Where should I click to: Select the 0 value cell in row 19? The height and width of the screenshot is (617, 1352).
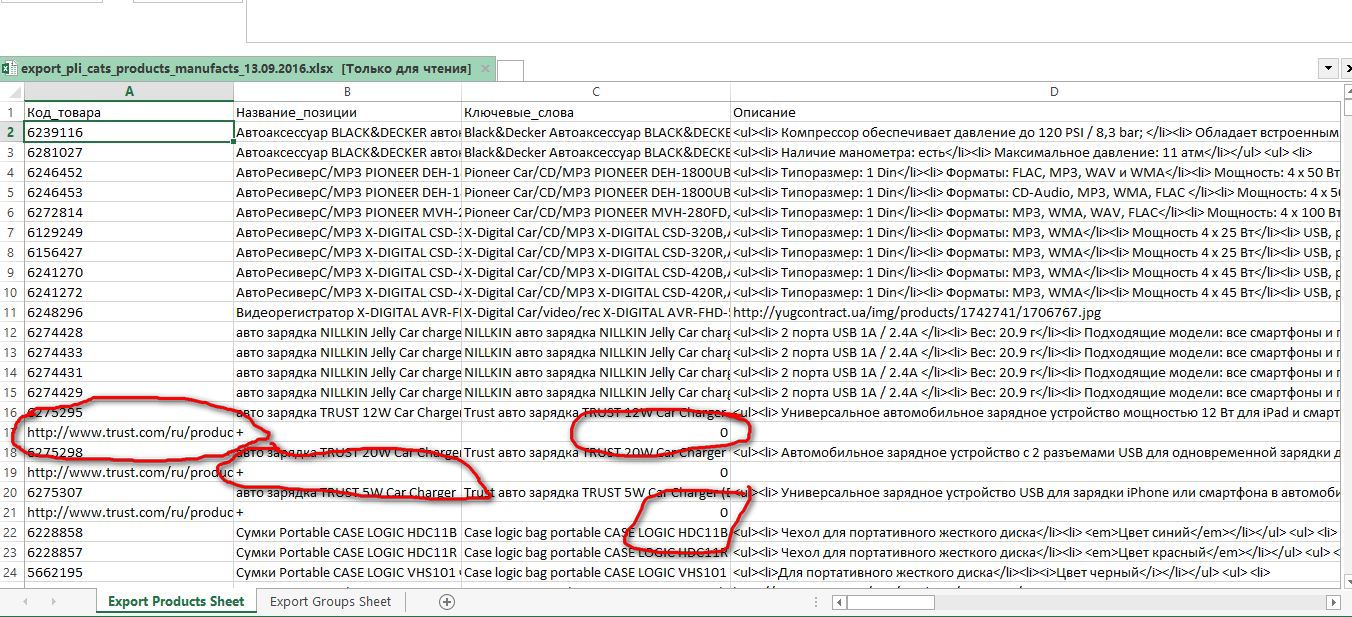point(596,472)
